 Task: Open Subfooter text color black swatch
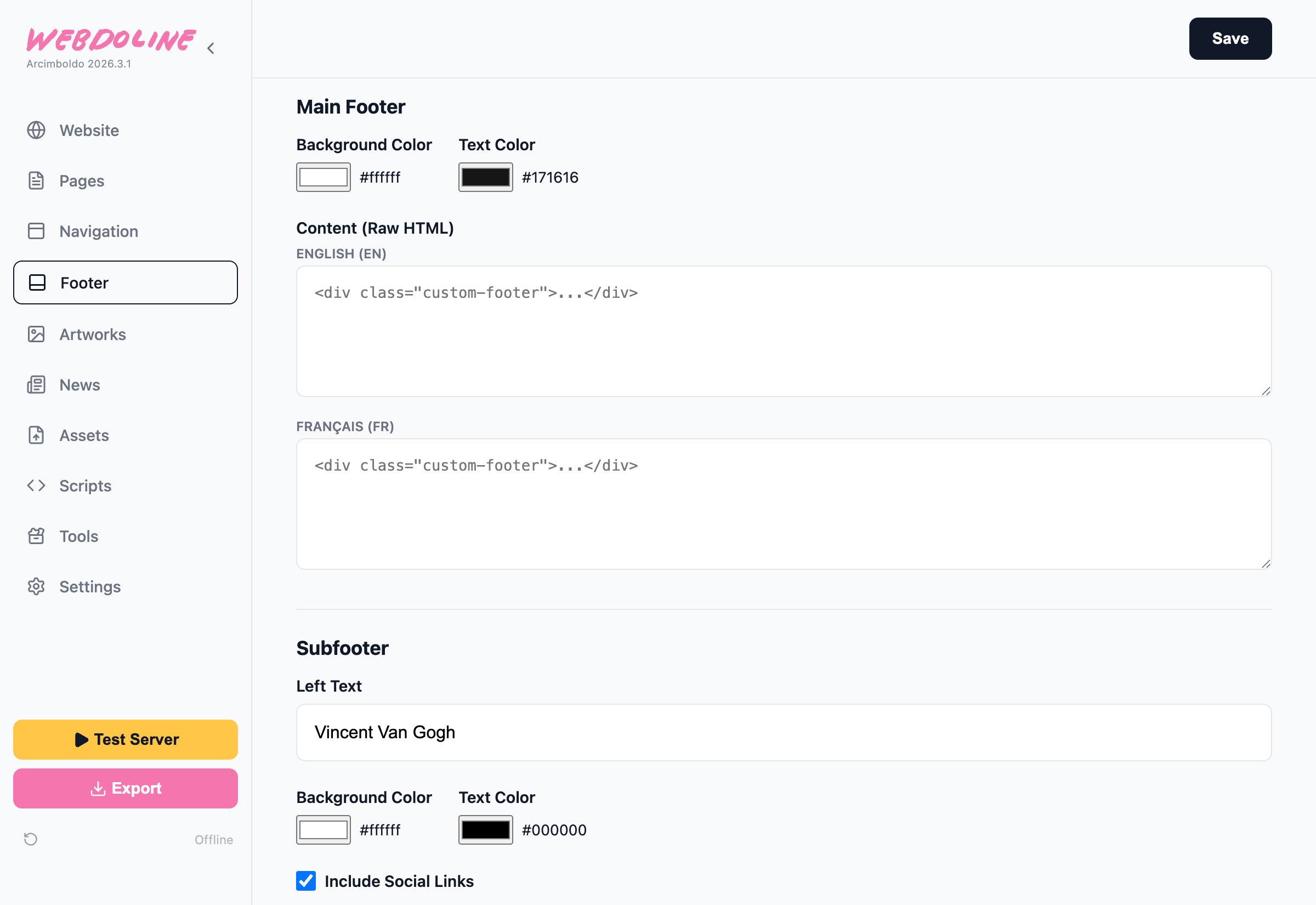485,830
